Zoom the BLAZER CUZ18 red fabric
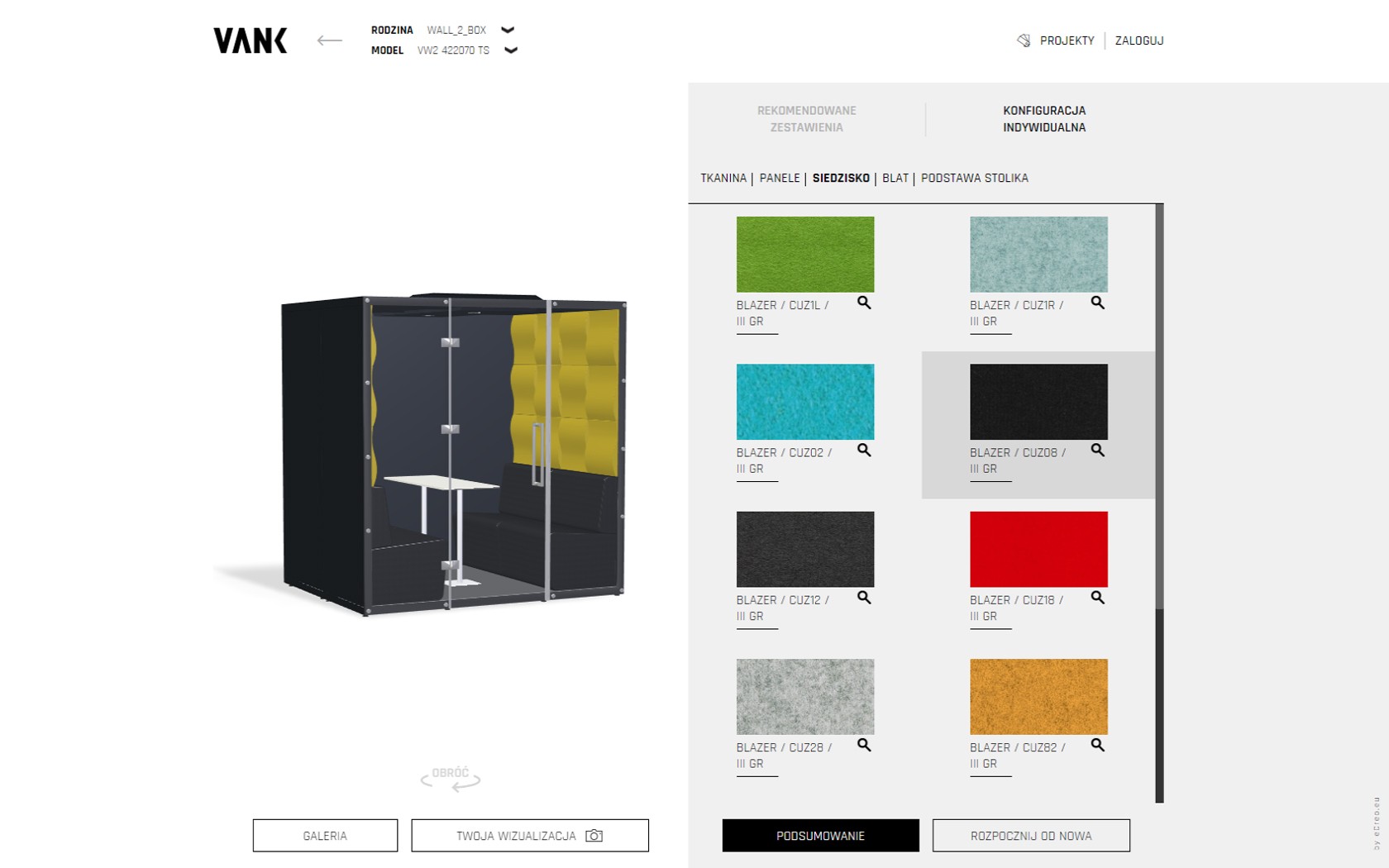 click(1097, 597)
